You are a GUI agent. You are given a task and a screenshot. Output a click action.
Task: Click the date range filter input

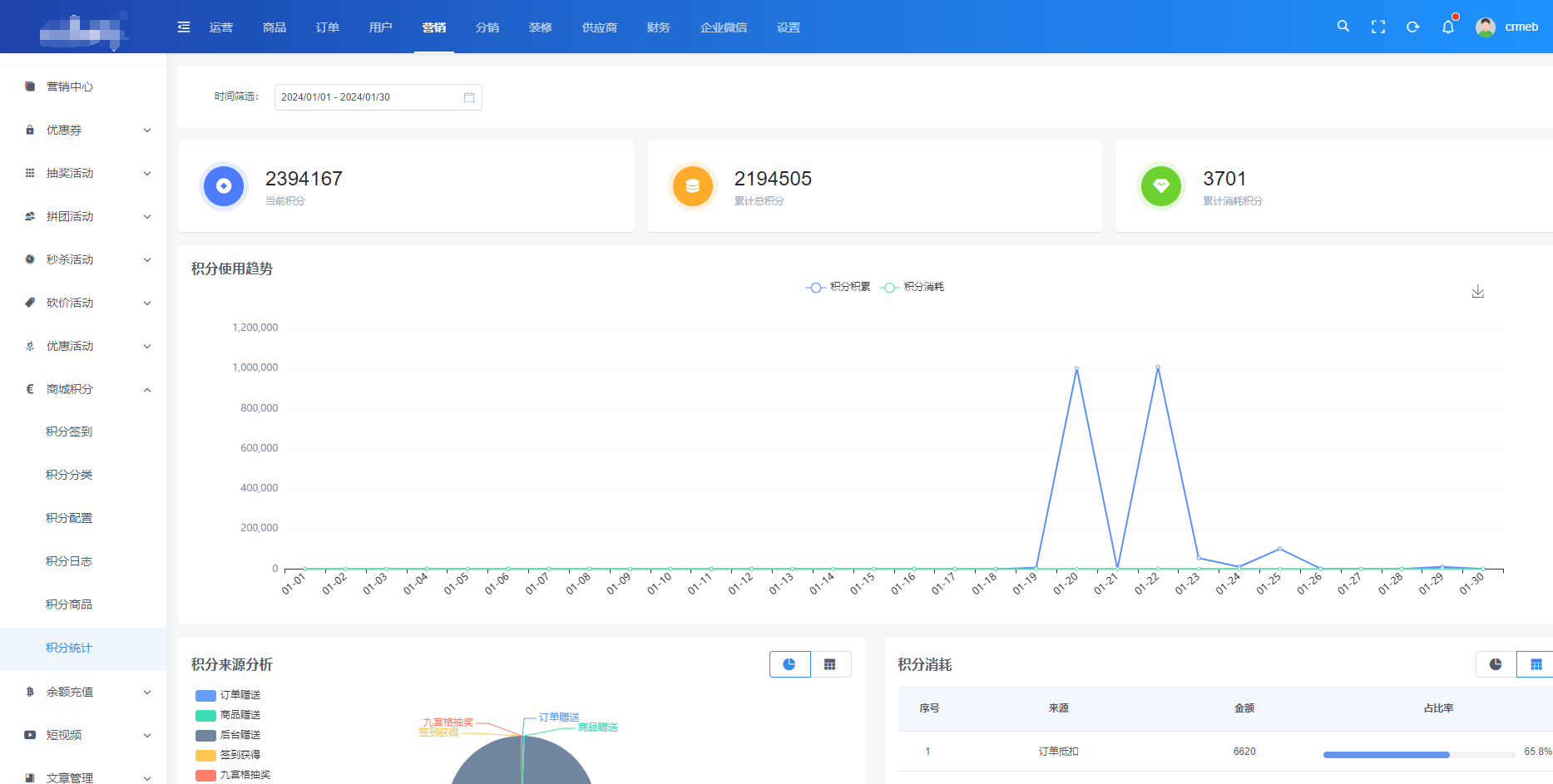tap(378, 97)
